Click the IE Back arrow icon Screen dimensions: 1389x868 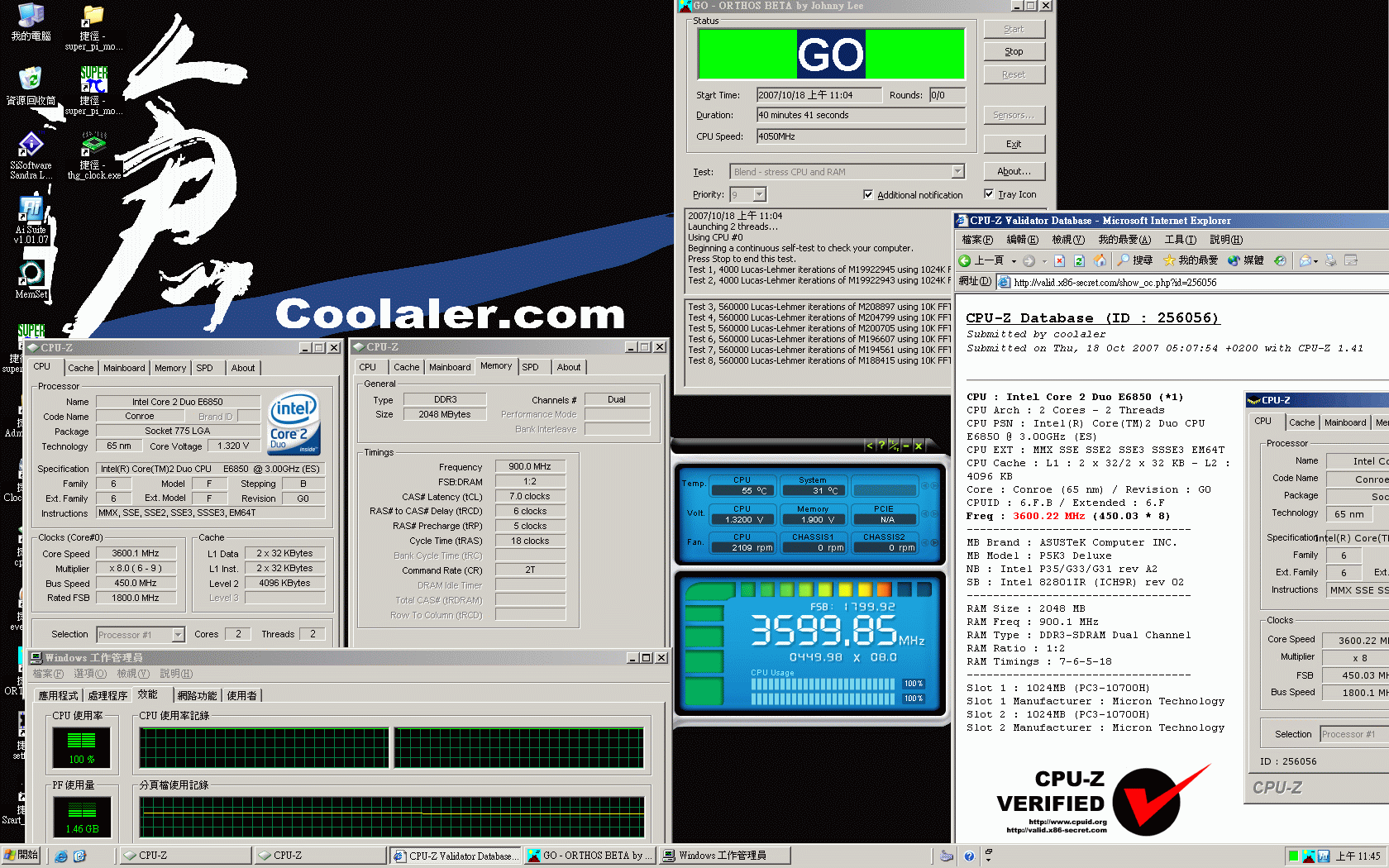[x=965, y=260]
